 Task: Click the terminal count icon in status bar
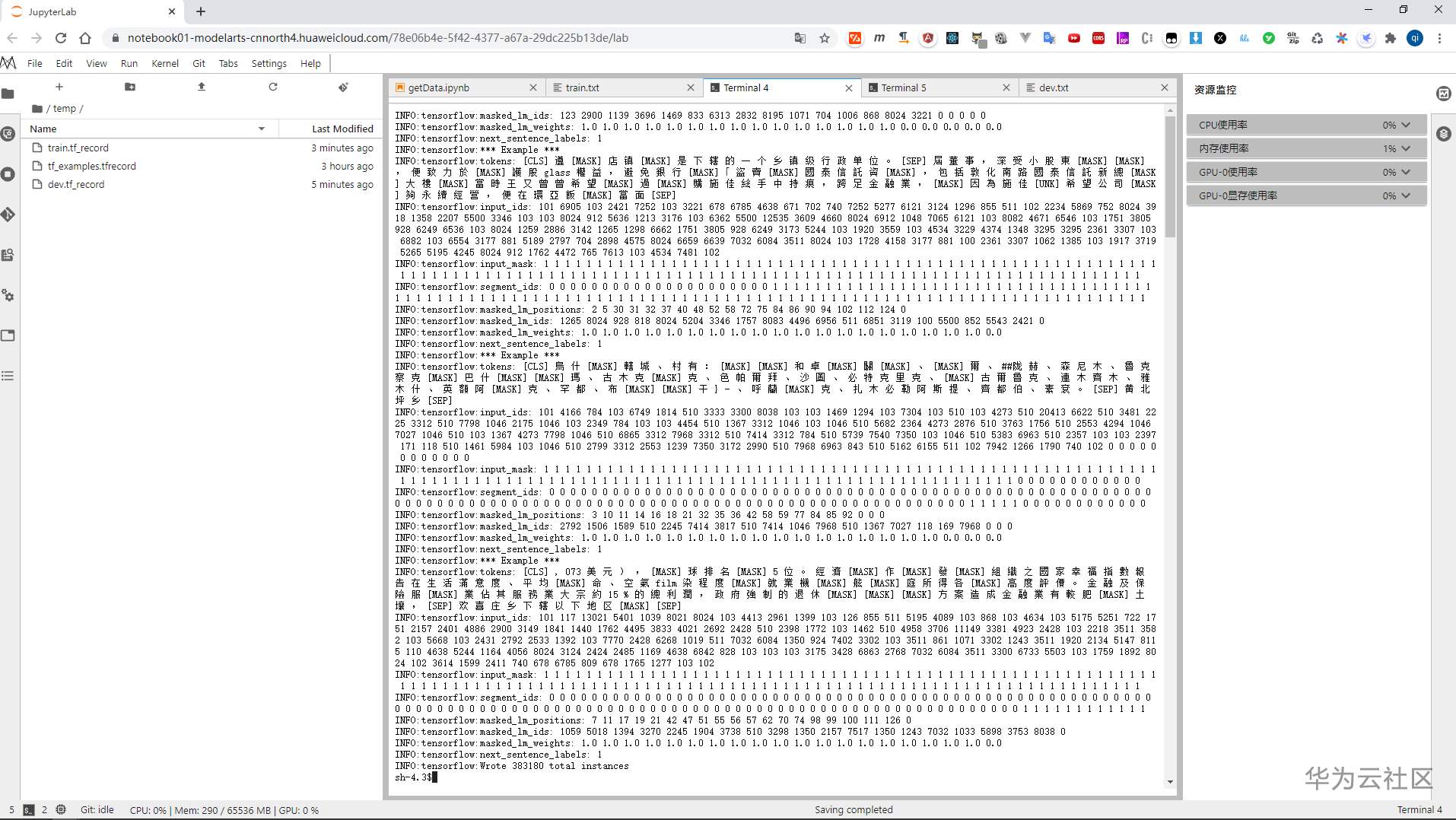(29, 810)
